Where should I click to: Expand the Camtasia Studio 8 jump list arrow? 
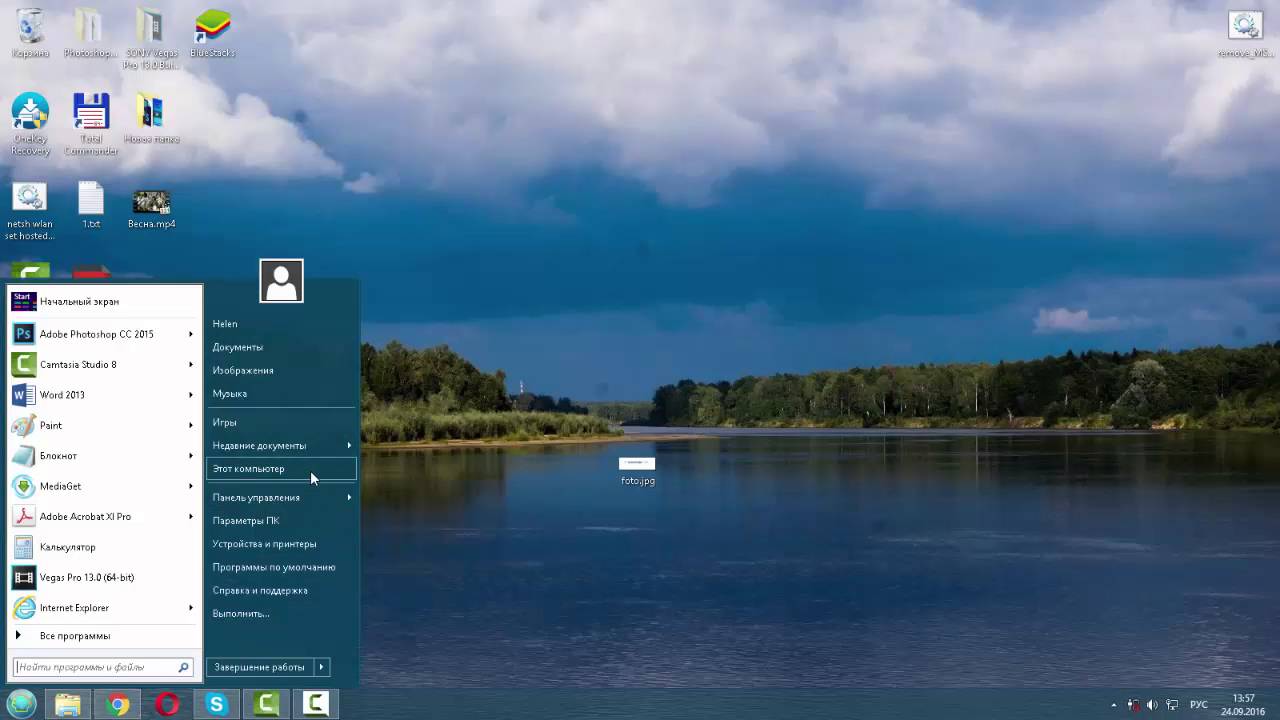tap(190, 364)
